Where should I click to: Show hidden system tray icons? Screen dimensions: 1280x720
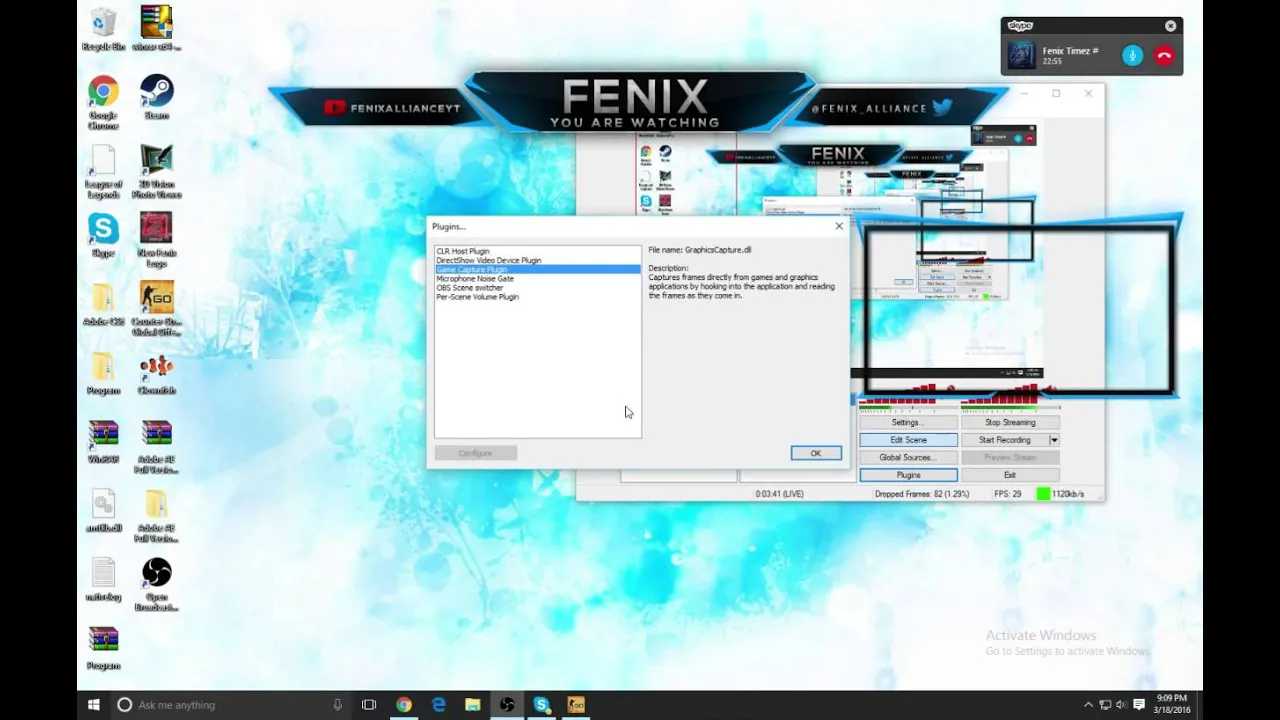(1088, 705)
